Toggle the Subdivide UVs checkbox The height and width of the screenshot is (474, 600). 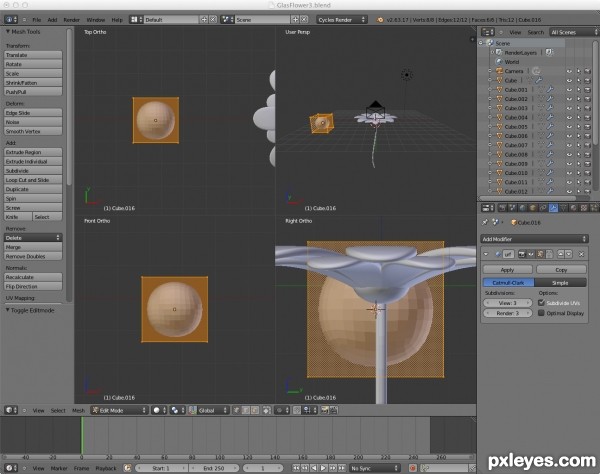[541, 303]
